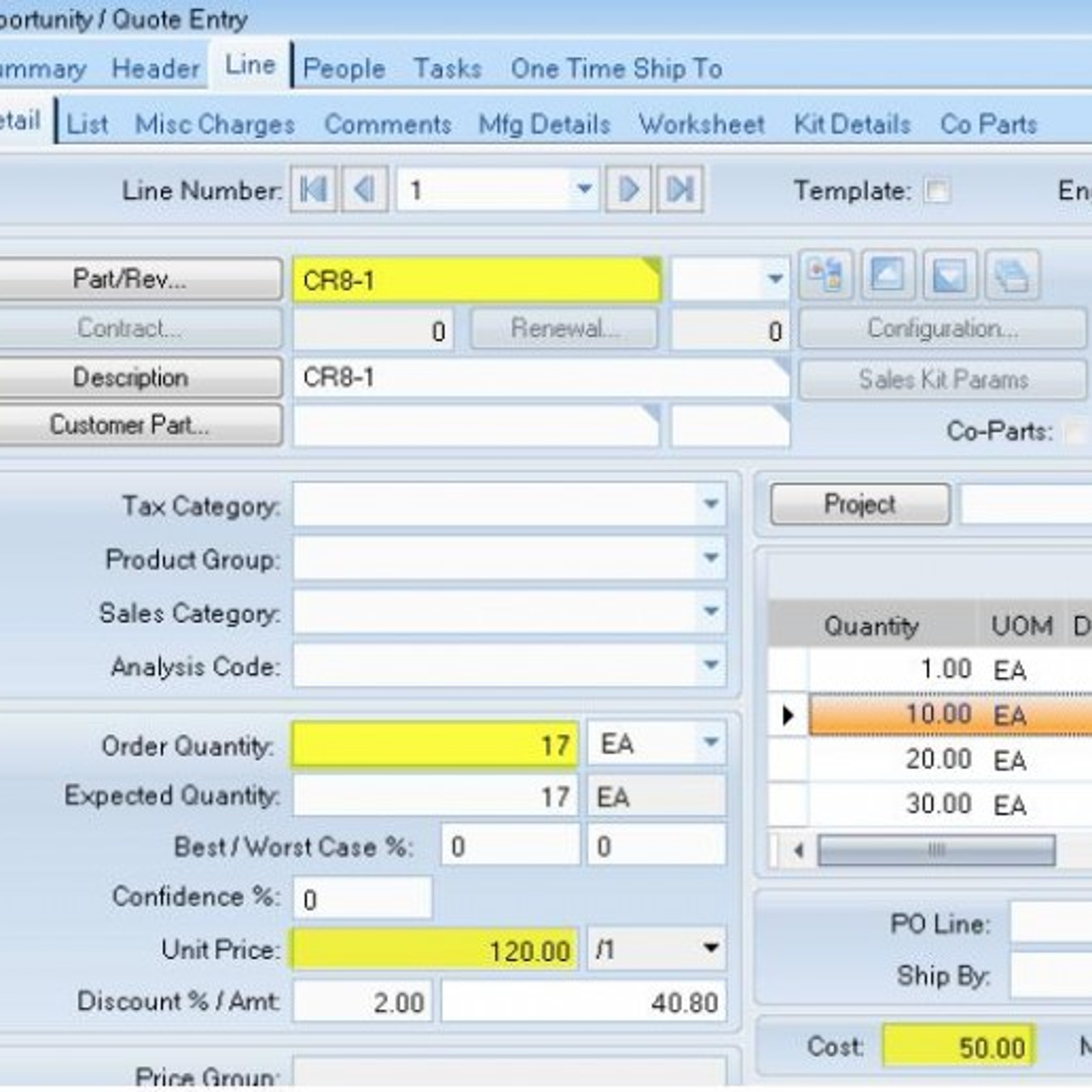Click the quantity grid horizontal scrollbar

click(936, 850)
